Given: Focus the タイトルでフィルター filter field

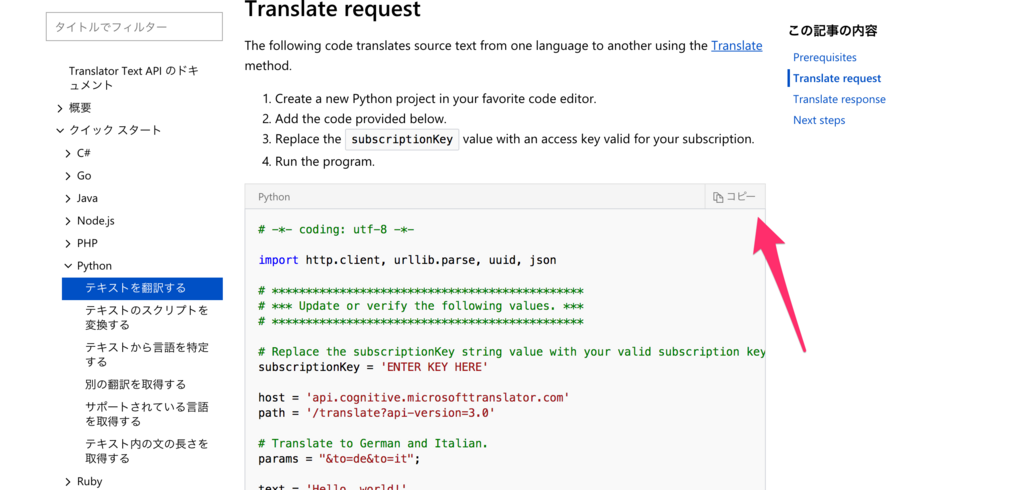Looking at the screenshot, I should tap(134, 27).
